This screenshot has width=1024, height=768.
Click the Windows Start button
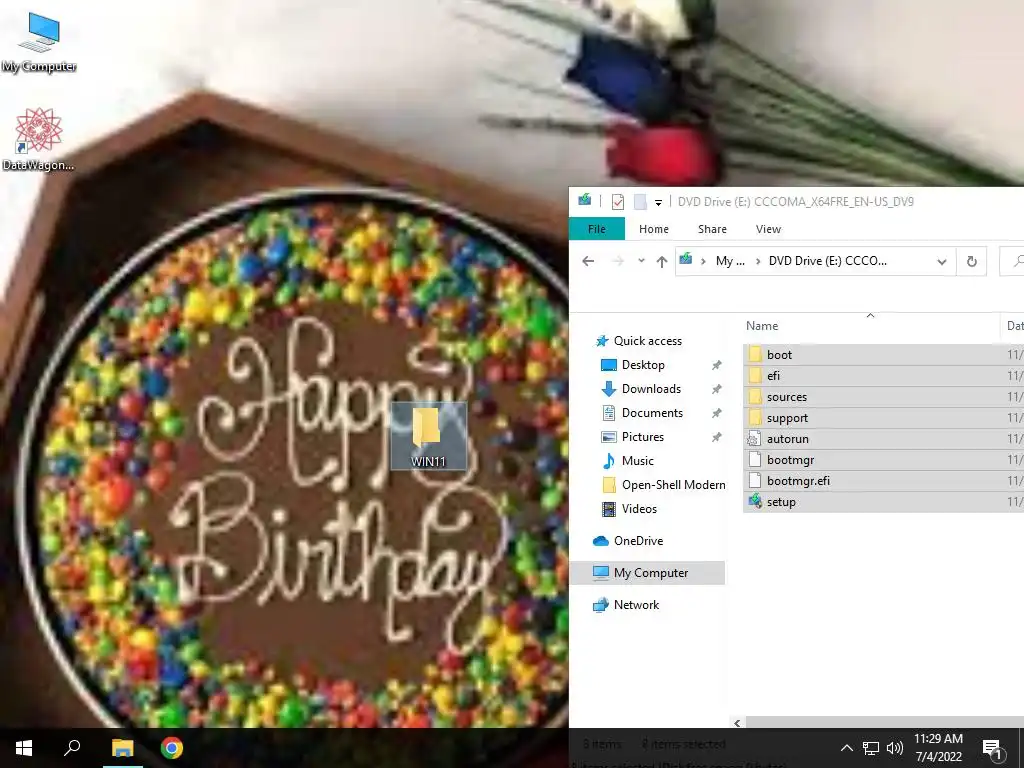[x=24, y=748]
